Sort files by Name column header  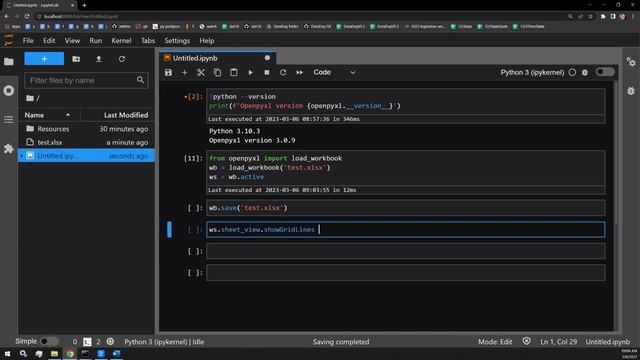49,115
